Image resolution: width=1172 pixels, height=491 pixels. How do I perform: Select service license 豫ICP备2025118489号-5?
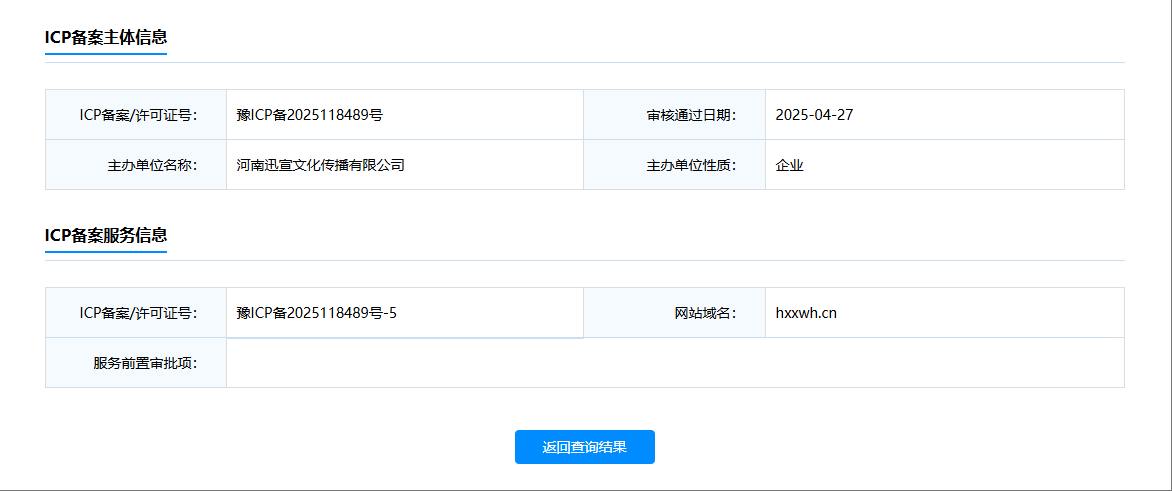tap(316, 313)
